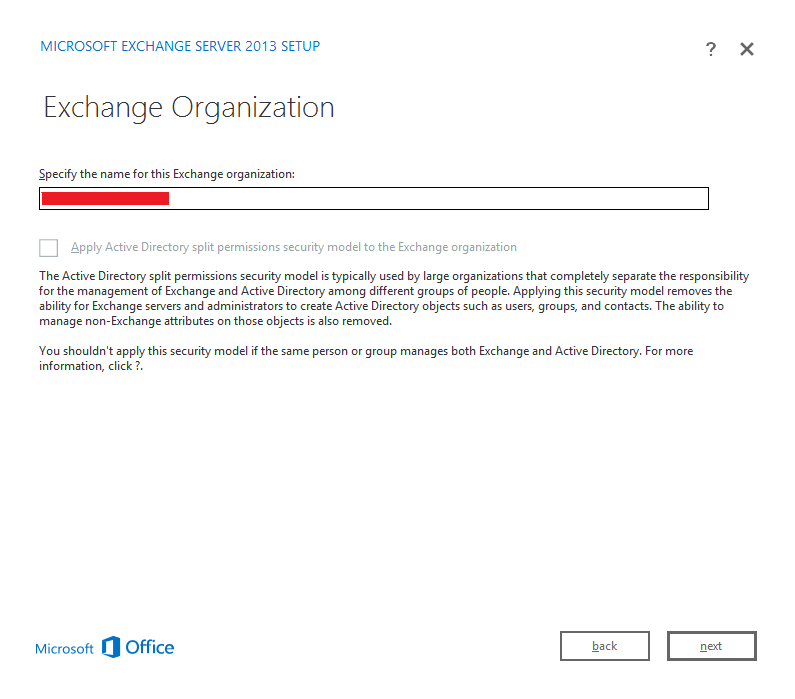Toggle Active Directory split permissions checkbox

pos(48,248)
